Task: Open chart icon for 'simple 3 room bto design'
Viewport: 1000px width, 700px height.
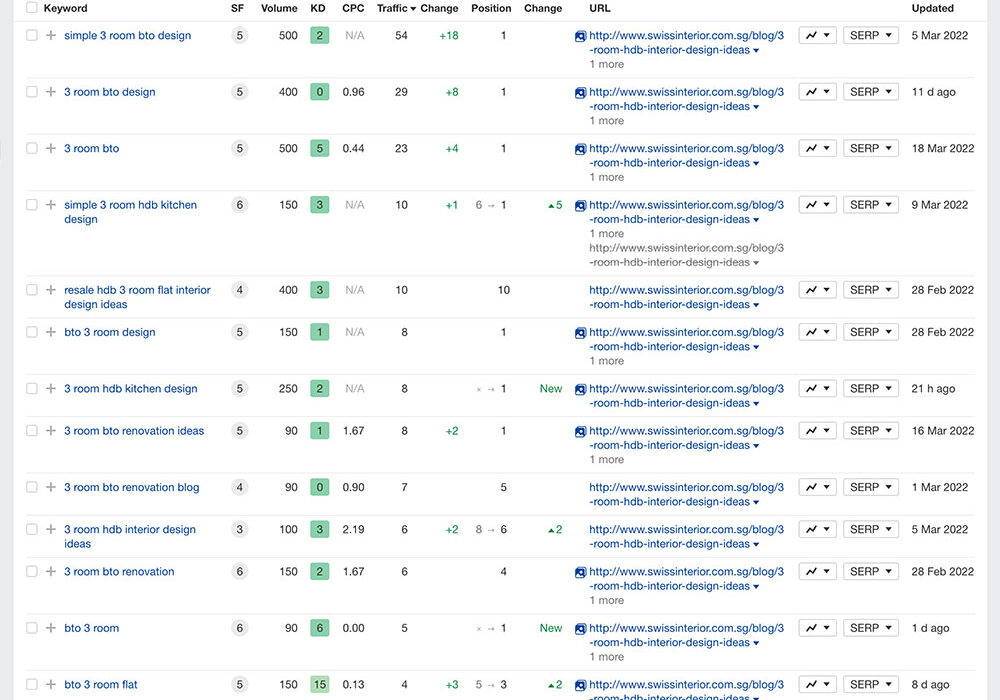Action: [x=816, y=35]
